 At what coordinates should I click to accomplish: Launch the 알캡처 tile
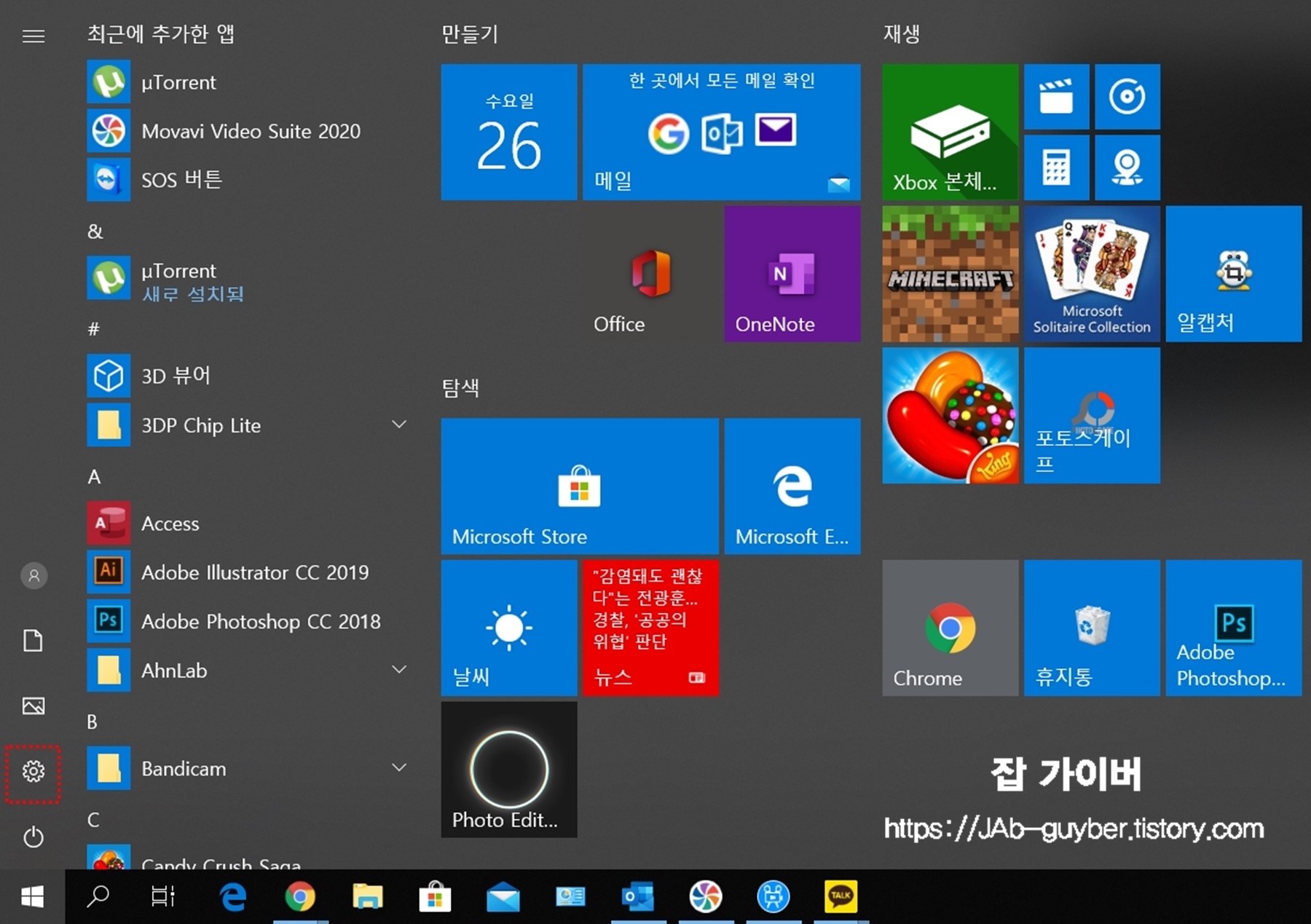1234,274
